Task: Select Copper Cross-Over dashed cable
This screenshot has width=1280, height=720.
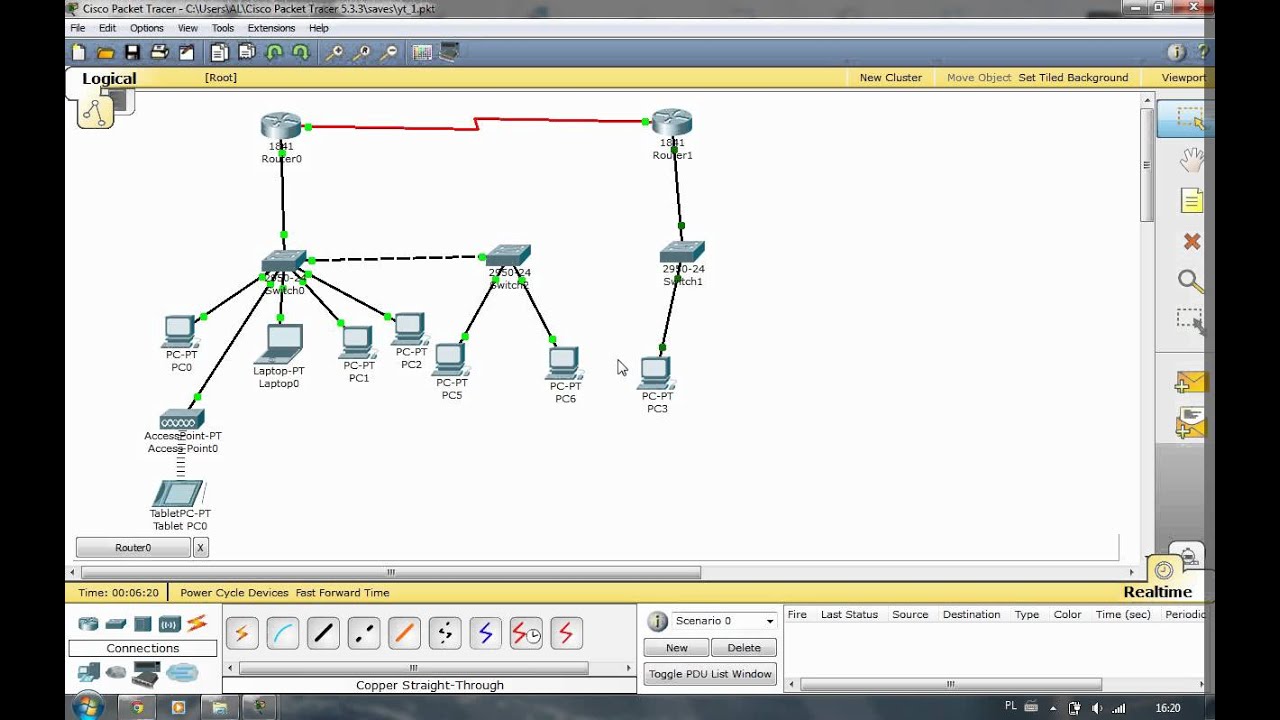Action: (364, 633)
